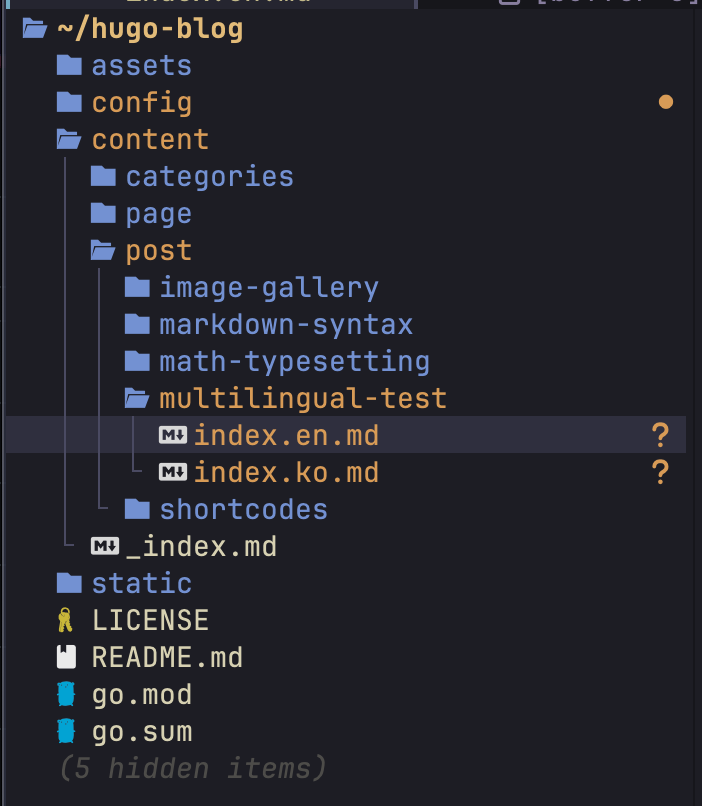
Task: Select the buffer tab at top right
Action: (580, 4)
